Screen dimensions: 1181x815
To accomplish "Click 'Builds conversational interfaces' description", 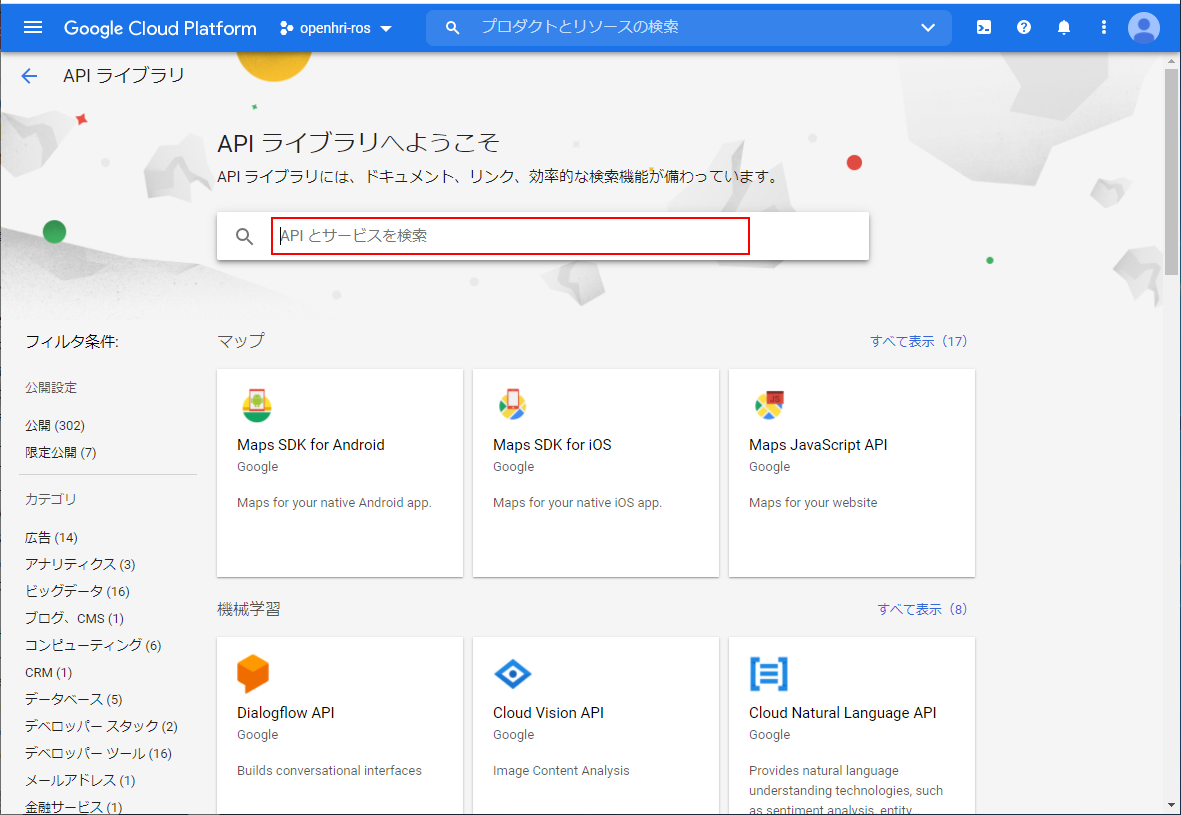I will pos(329,771).
